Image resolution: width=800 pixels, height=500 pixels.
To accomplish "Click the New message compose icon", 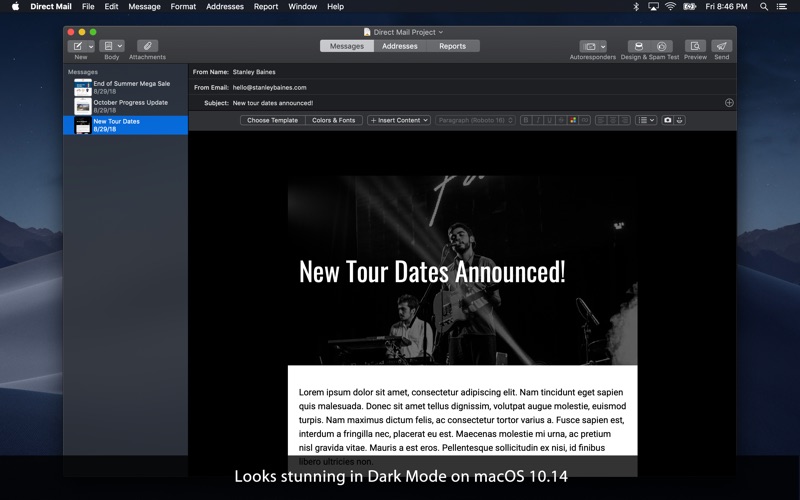I will point(77,46).
